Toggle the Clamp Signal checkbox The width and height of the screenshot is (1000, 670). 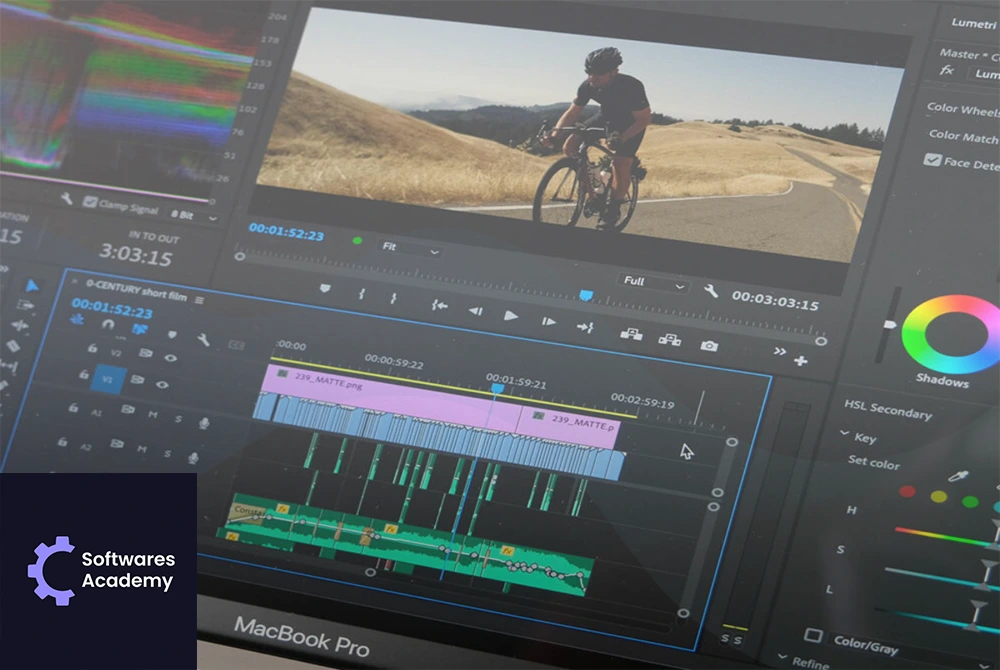(x=91, y=202)
